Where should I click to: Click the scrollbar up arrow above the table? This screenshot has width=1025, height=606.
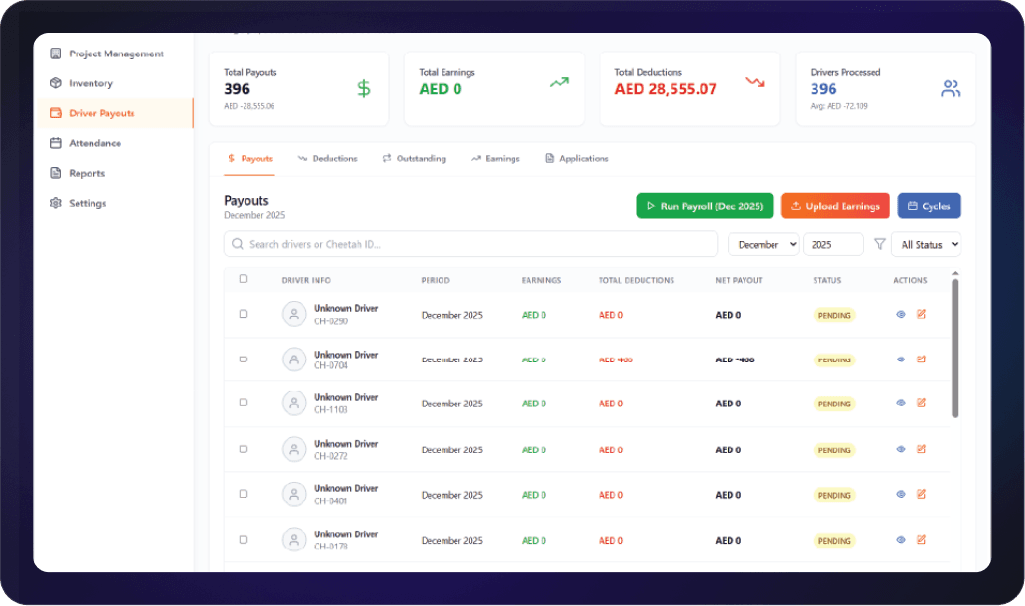click(x=955, y=273)
